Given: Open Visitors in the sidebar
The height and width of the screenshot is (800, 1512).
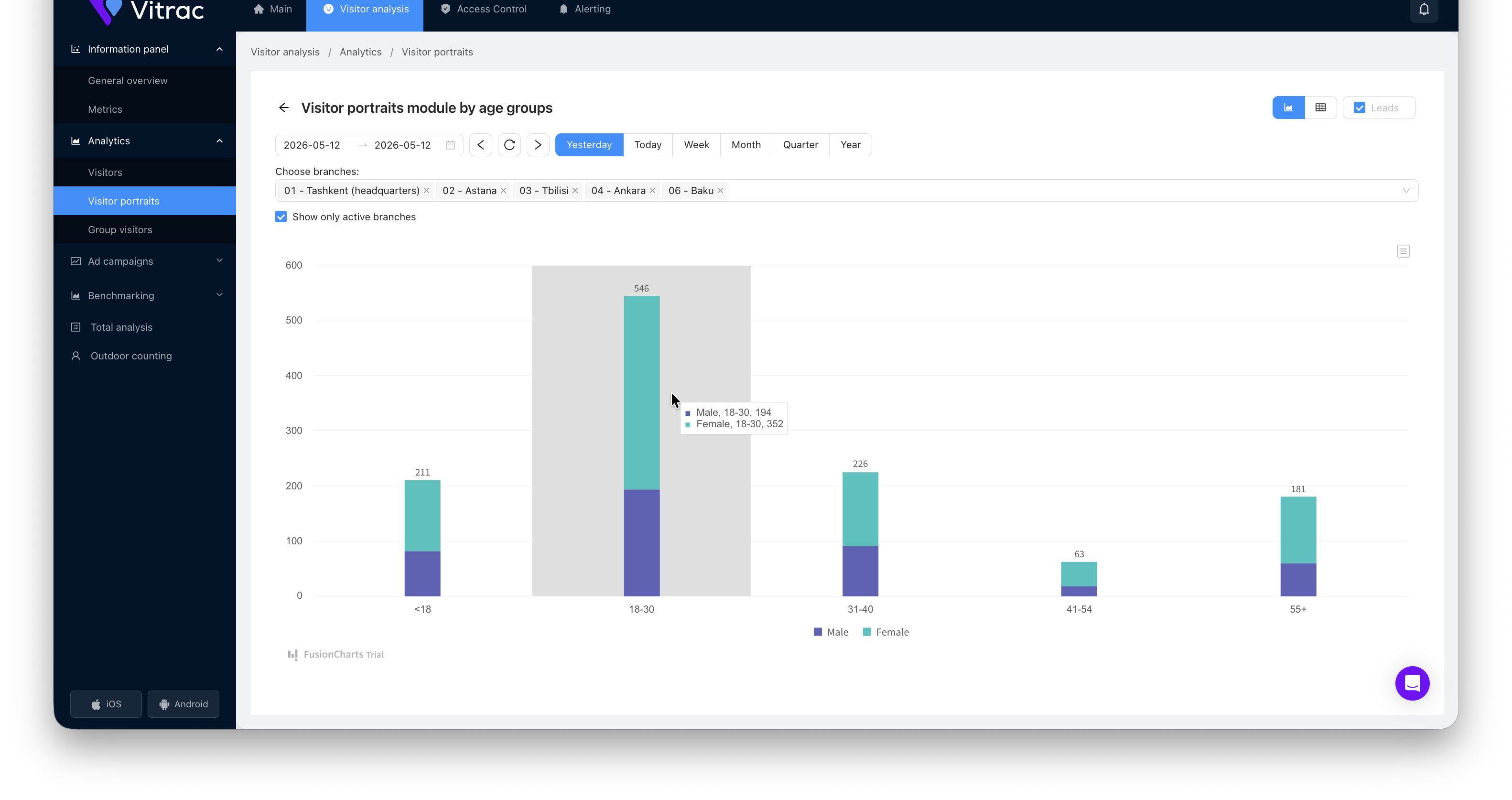Looking at the screenshot, I should pyautogui.click(x=144, y=173).
